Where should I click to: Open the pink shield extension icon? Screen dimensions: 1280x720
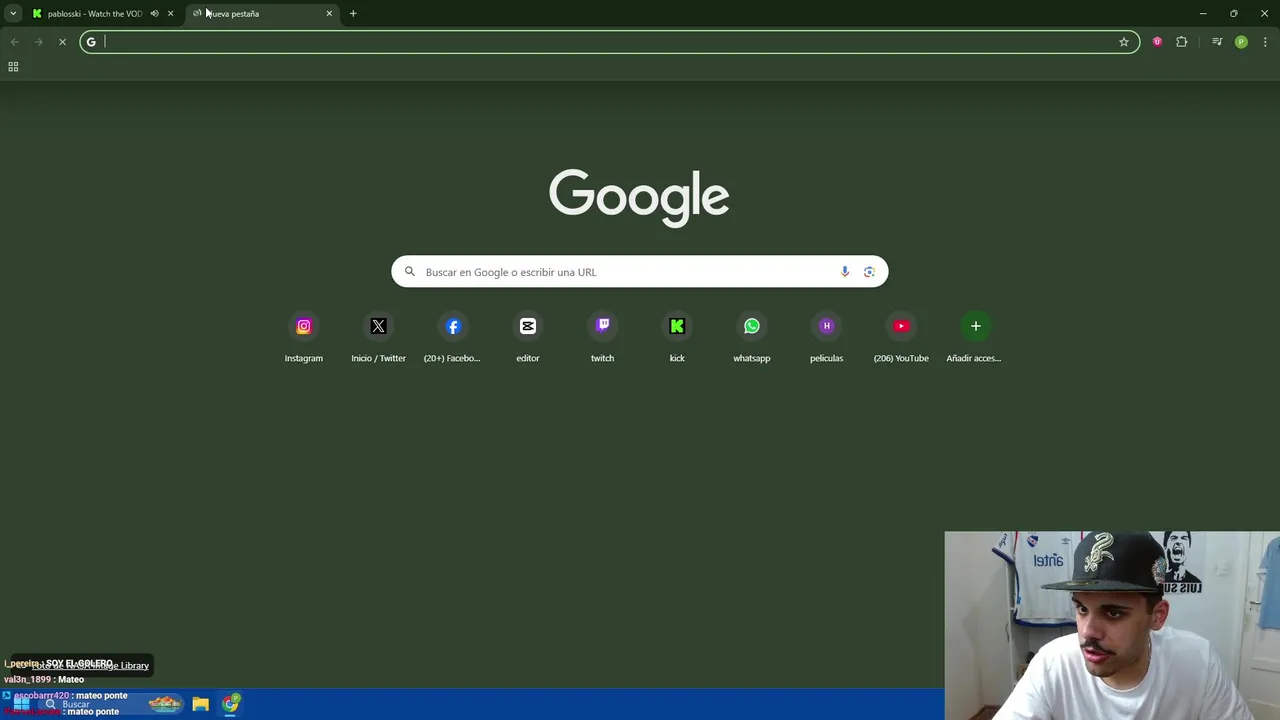click(x=1157, y=42)
